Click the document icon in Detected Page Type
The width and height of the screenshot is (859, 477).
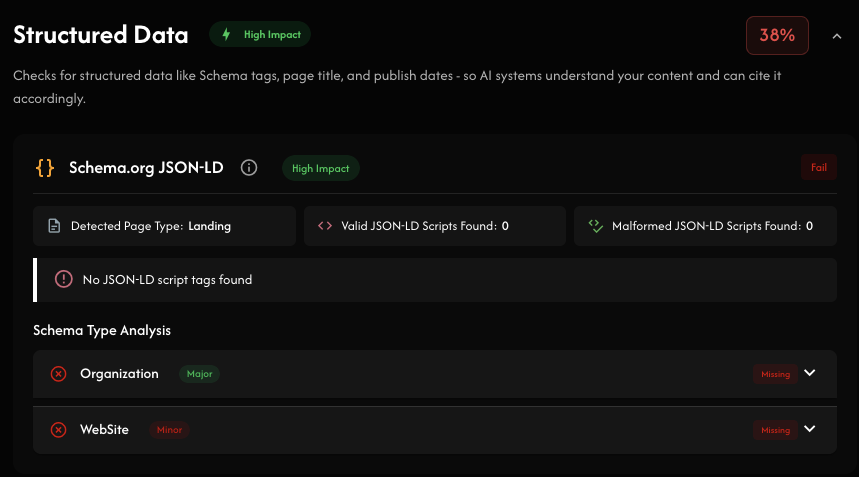[x=54, y=226]
